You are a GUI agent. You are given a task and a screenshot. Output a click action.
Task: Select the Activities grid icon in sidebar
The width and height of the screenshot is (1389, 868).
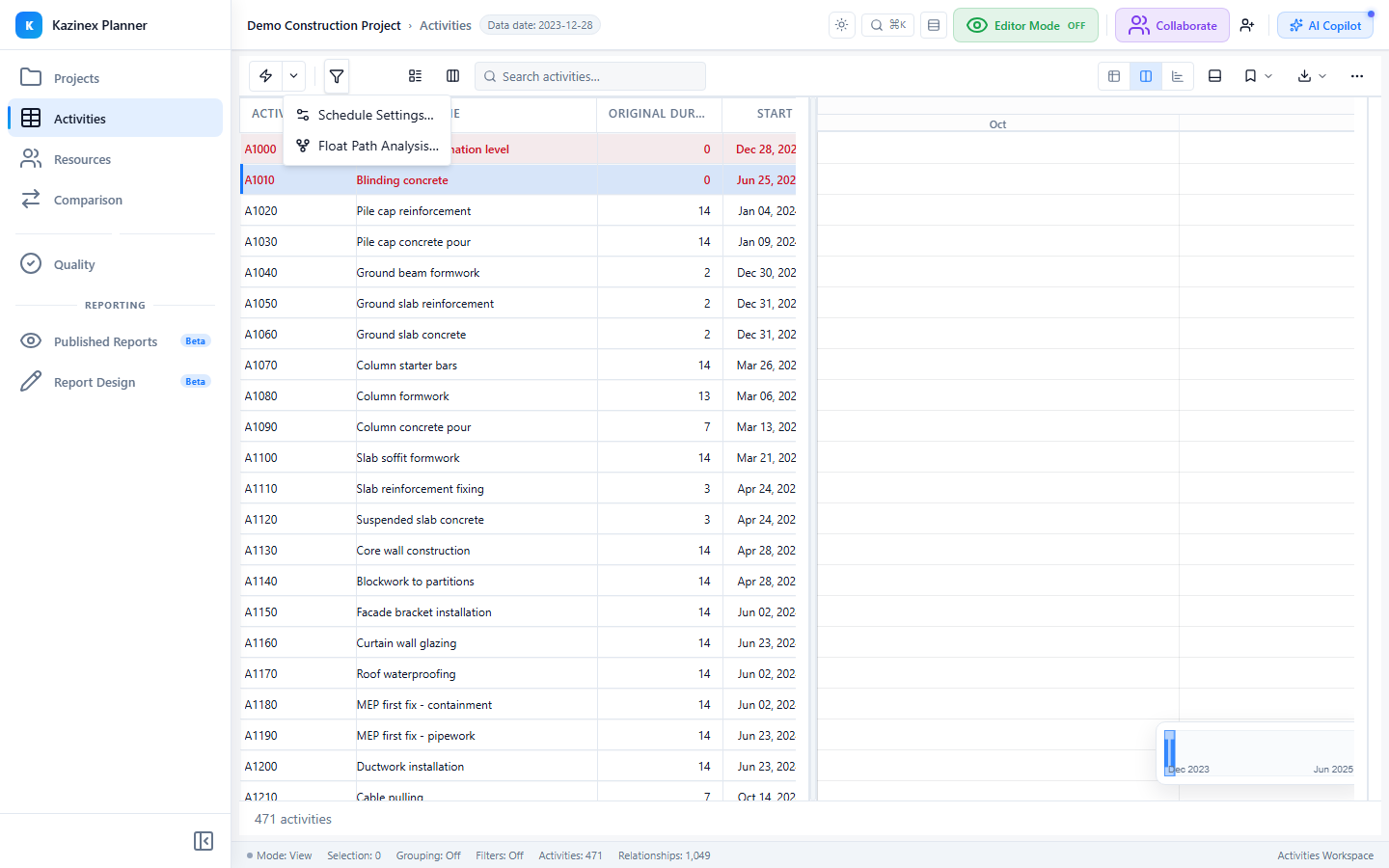click(x=31, y=118)
